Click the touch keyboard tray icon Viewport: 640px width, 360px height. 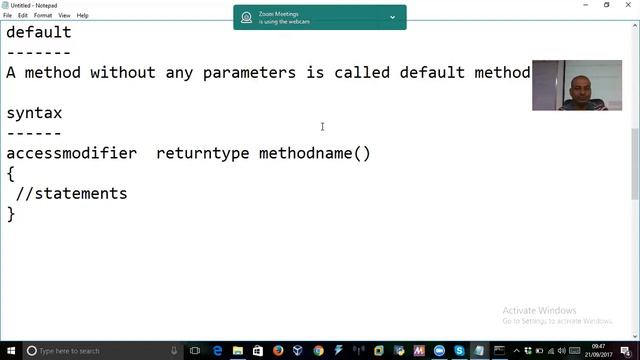(575, 351)
